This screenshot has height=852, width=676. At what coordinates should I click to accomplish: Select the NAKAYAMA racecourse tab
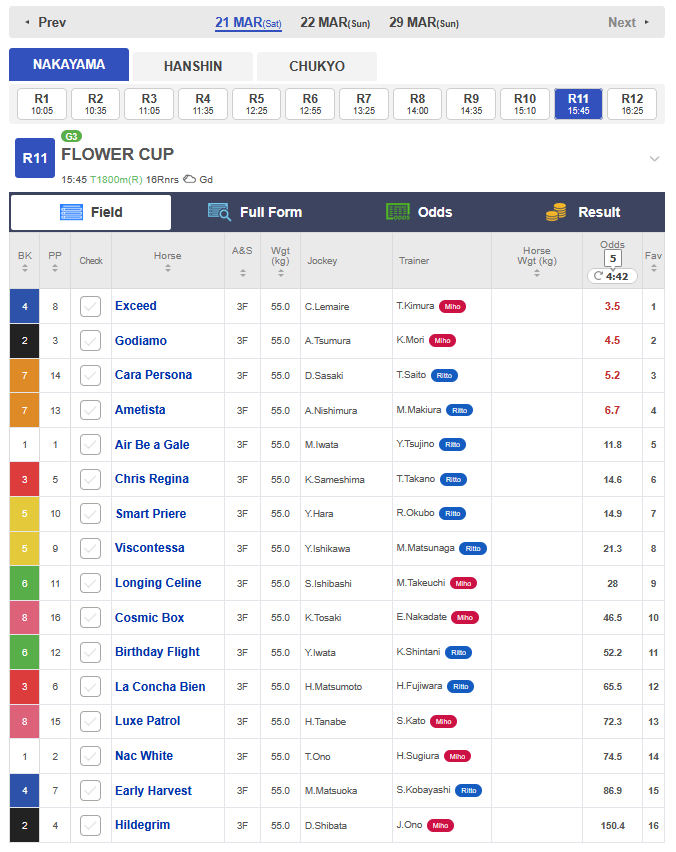[x=69, y=65]
